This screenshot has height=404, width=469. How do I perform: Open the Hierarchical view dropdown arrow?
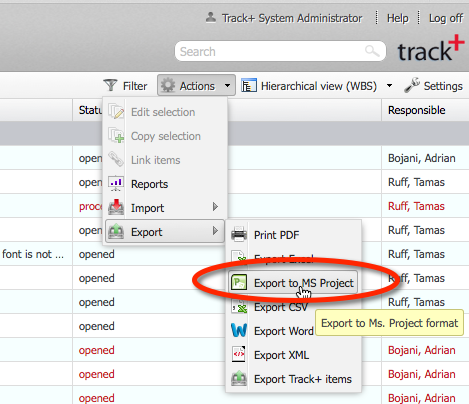(389, 86)
